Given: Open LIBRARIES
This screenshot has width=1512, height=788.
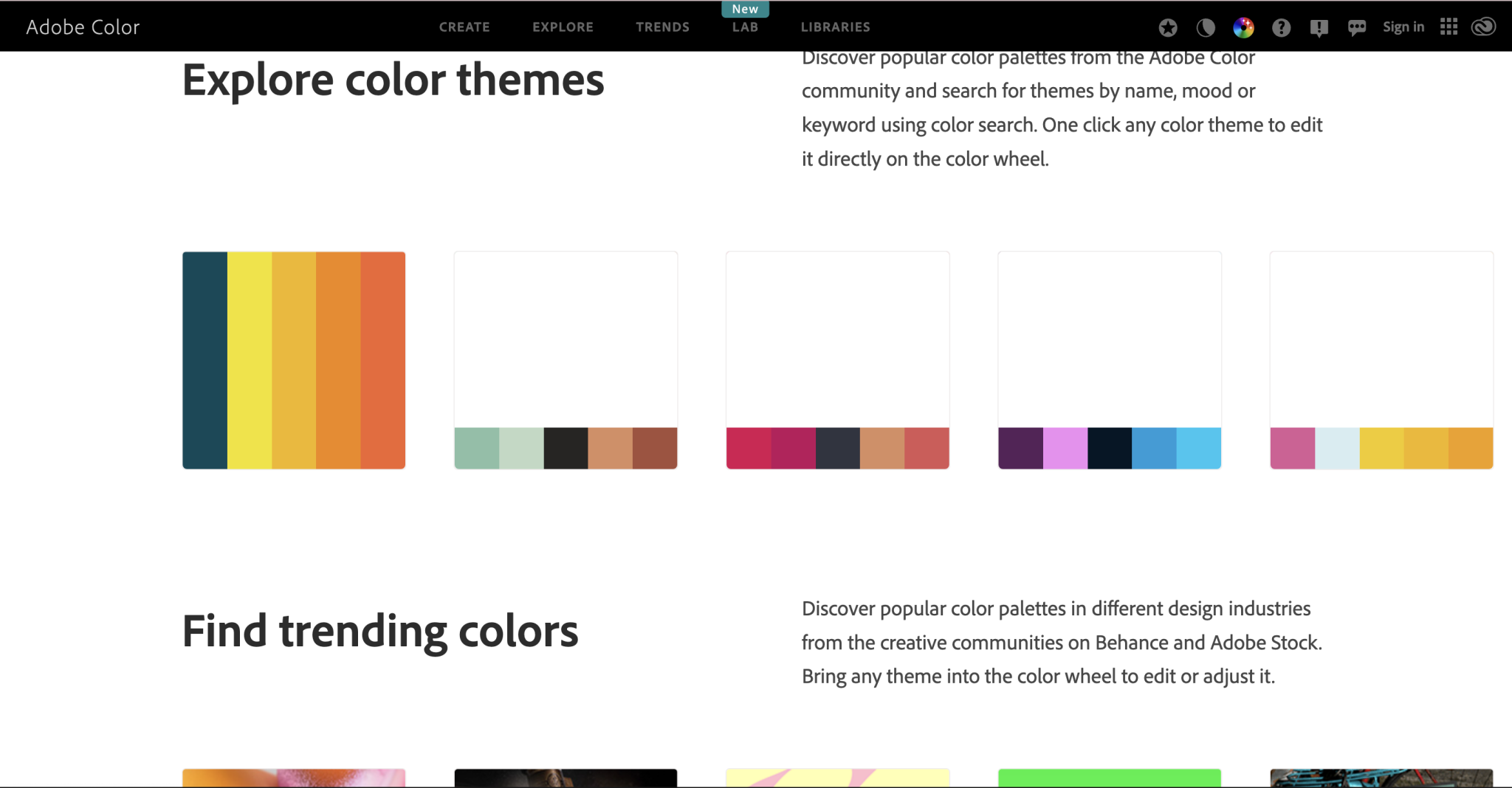Looking at the screenshot, I should tap(835, 27).
